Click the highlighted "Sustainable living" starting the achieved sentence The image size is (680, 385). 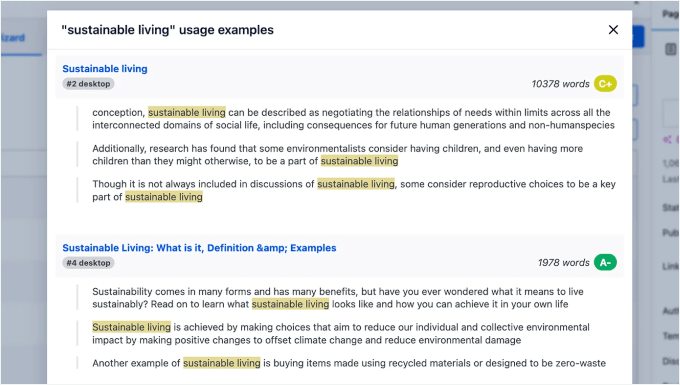pos(131,327)
